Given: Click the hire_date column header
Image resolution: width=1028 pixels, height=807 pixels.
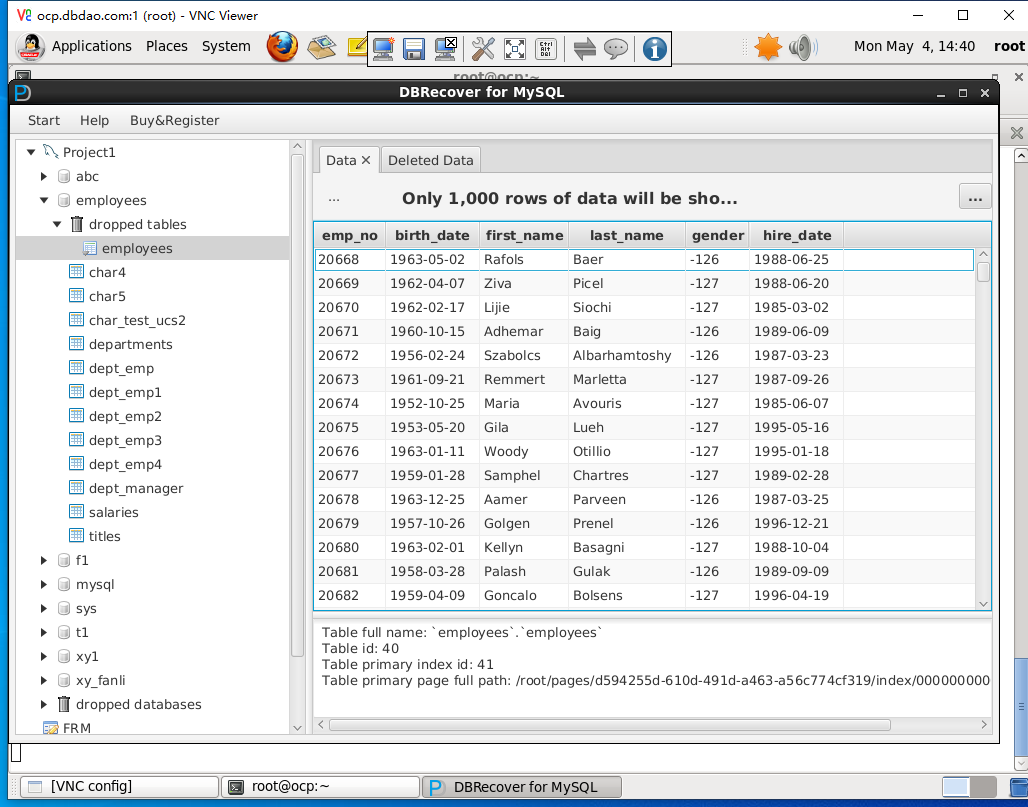Looking at the screenshot, I should [x=796, y=235].
